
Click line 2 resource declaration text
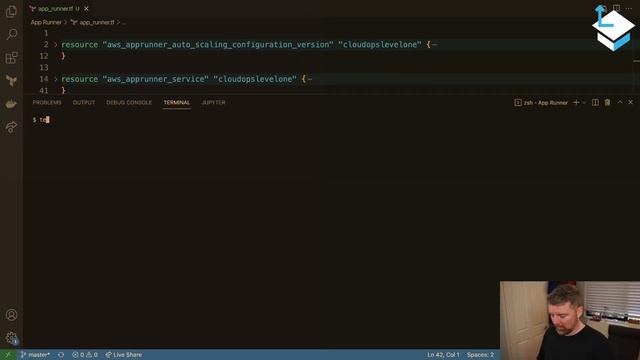pos(246,44)
